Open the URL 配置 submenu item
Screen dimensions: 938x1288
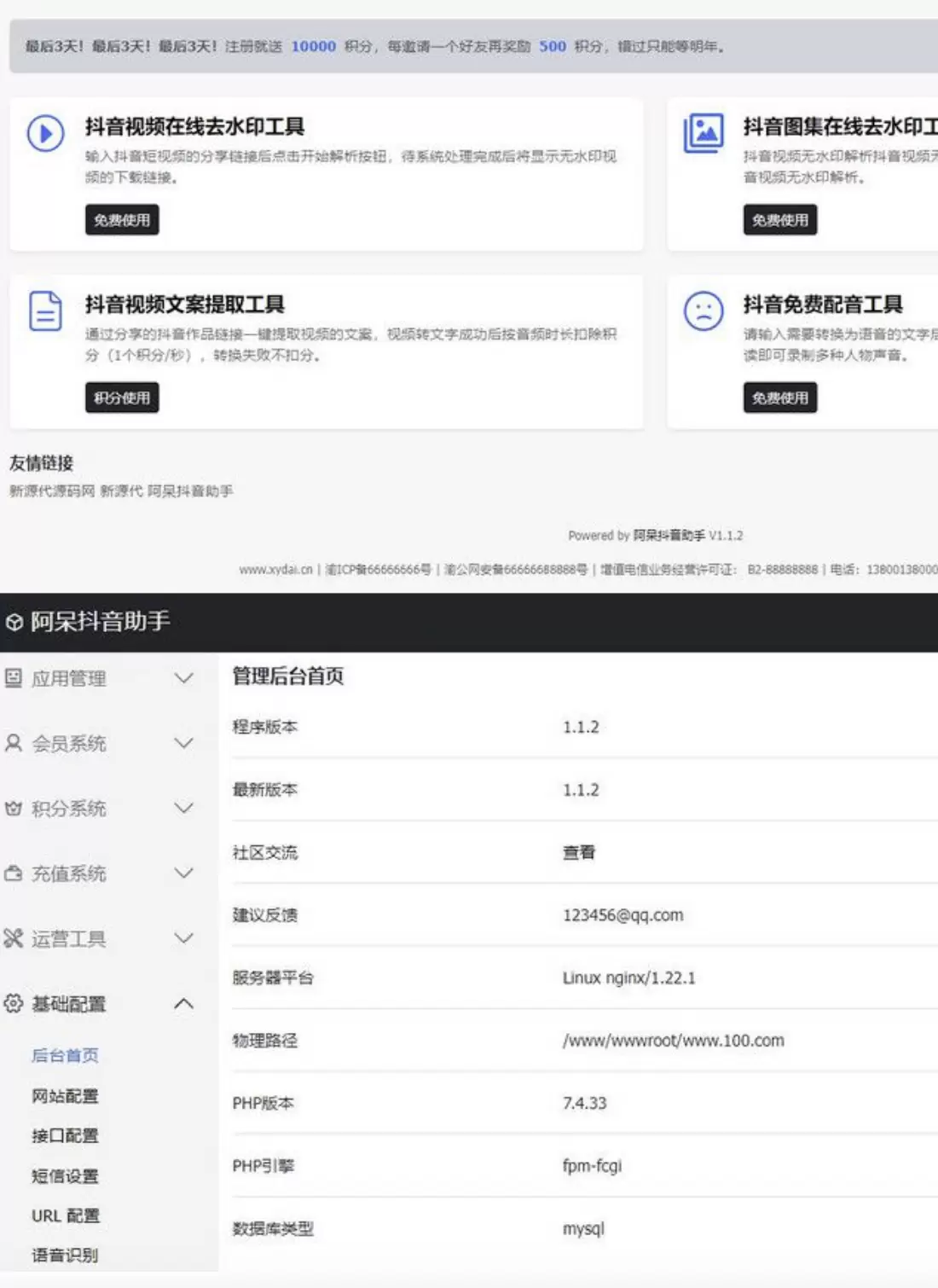click(x=66, y=1215)
